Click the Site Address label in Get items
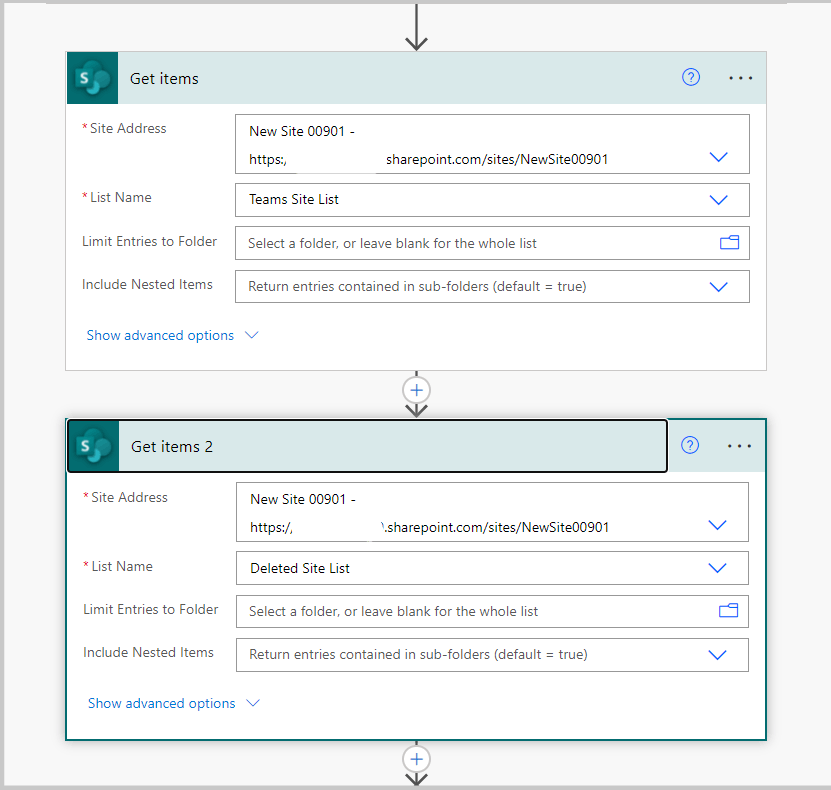 (x=128, y=128)
